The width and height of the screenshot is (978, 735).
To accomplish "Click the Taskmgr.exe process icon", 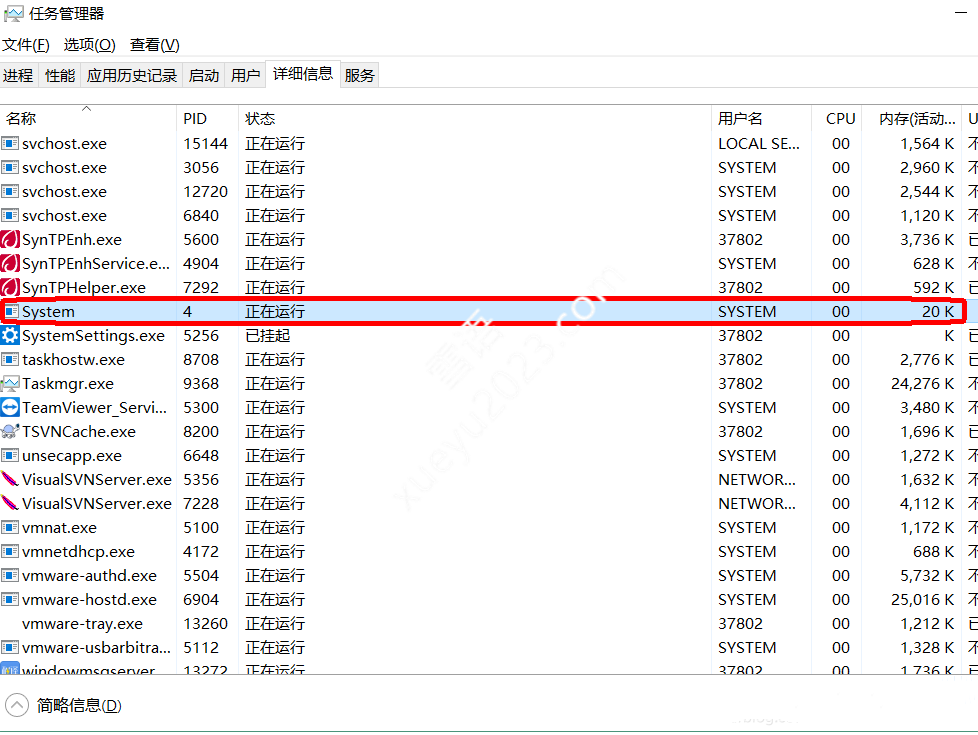I will click(x=10, y=384).
